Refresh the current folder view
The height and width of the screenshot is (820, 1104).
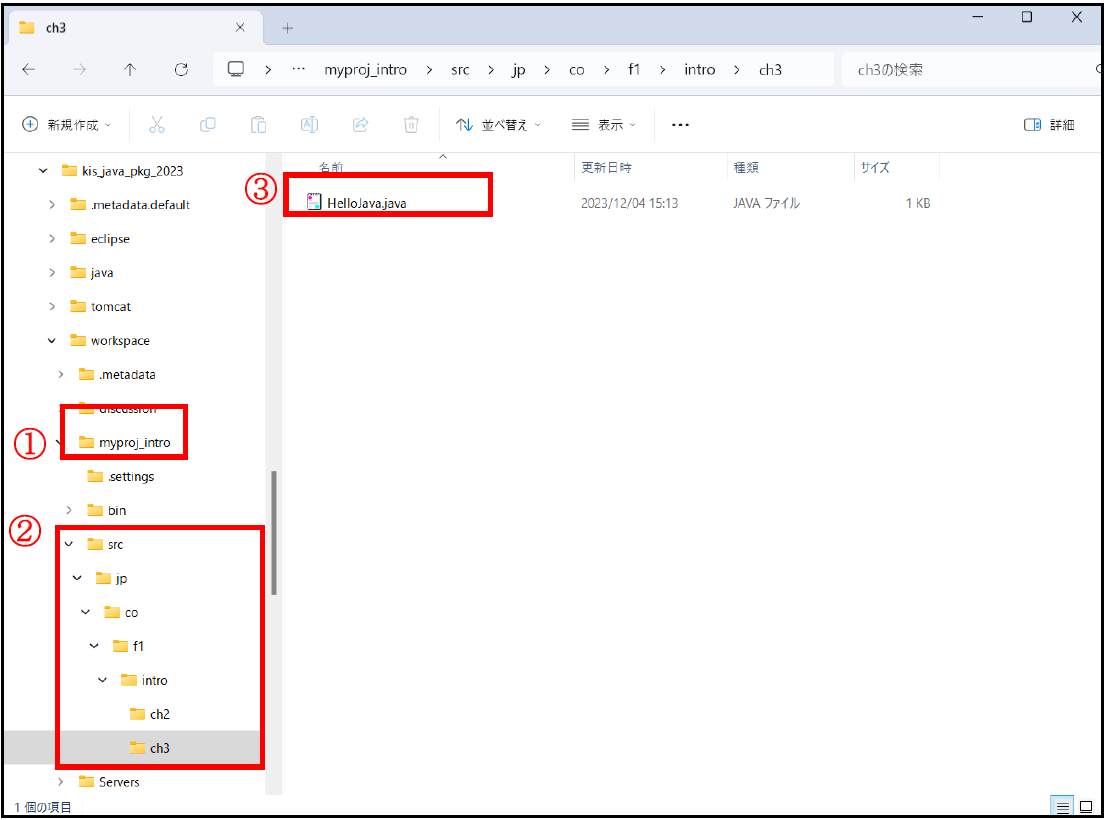181,70
